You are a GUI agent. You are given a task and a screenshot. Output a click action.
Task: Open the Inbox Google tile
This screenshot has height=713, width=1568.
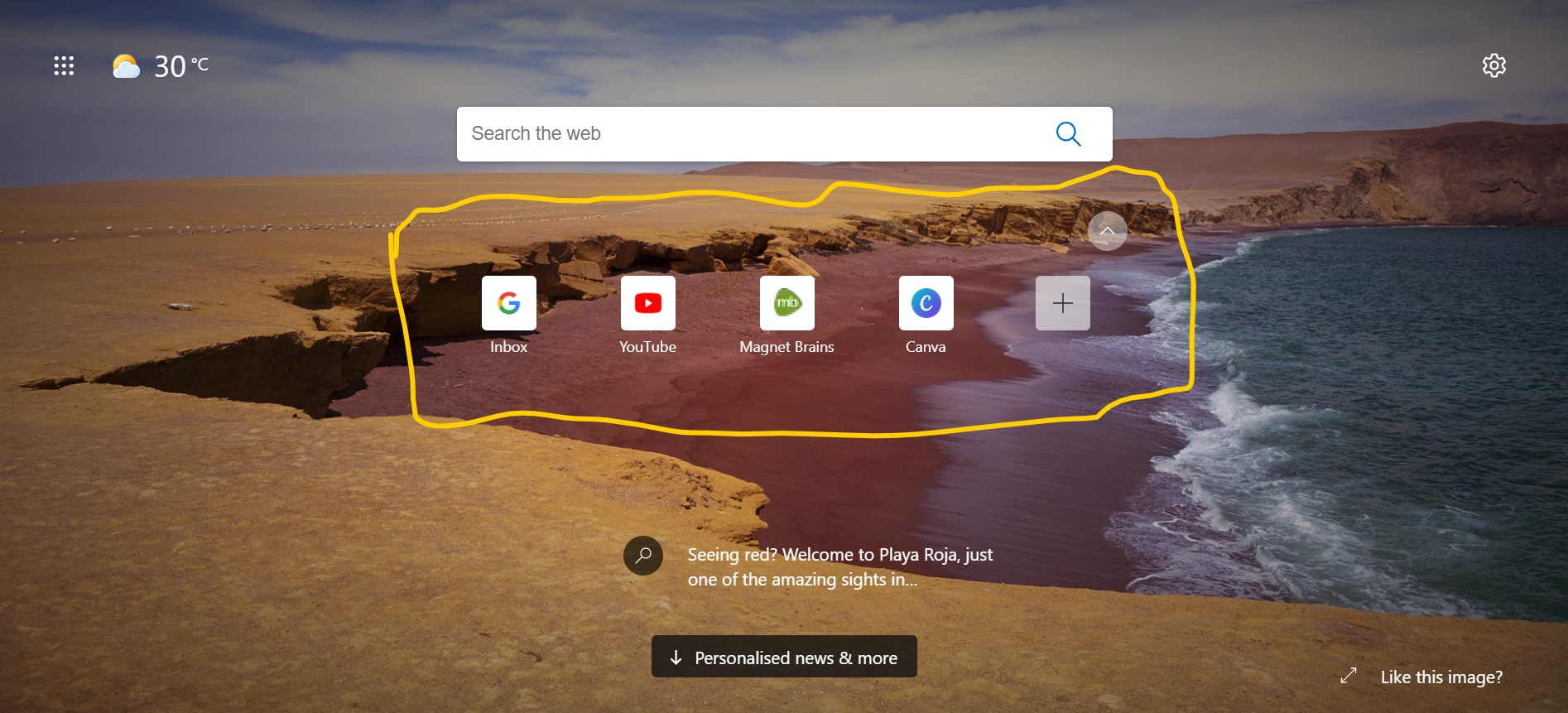509,303
